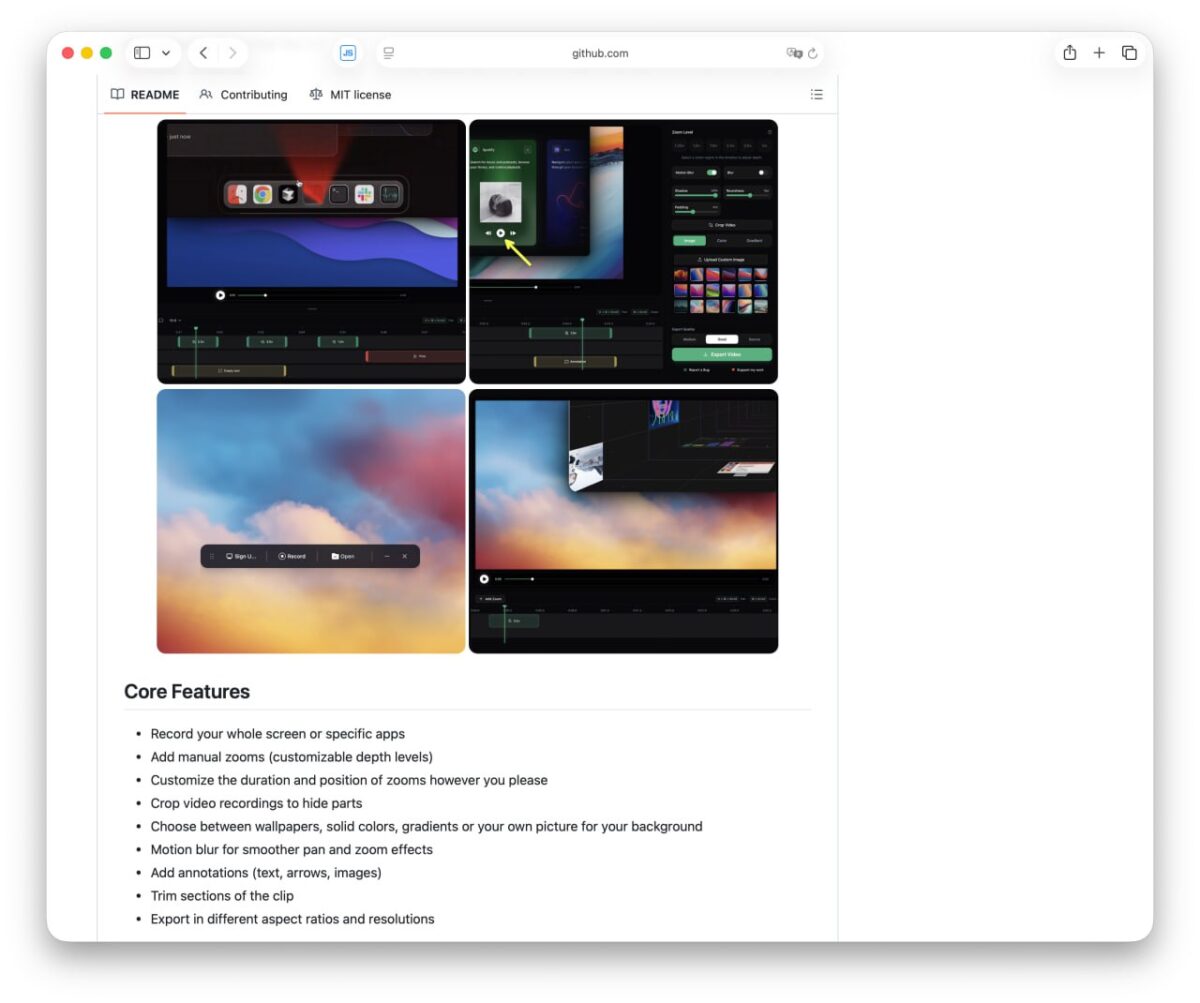Switch to the Gradient background tab
Screen dimensions: 1200x1003
(755, 240)
